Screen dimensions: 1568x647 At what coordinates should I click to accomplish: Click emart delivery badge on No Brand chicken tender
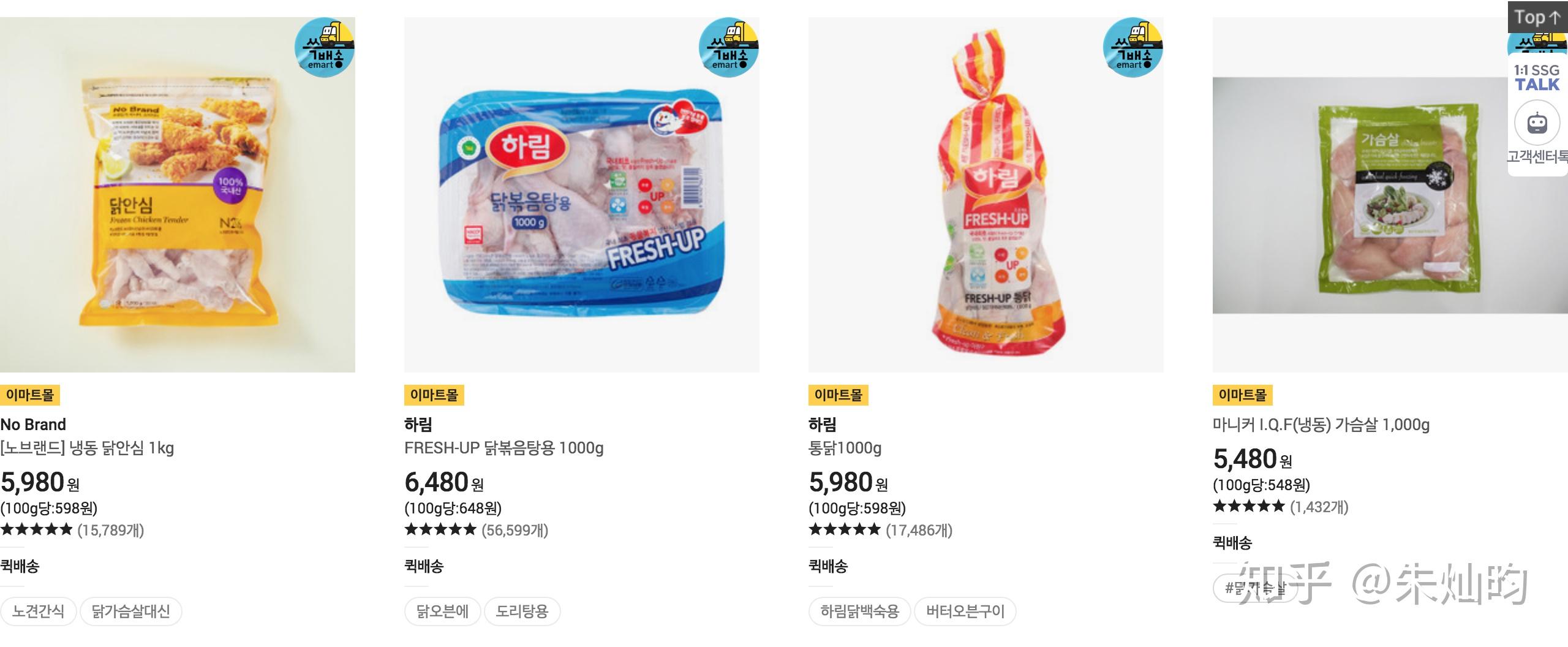(x=325, y=48)
